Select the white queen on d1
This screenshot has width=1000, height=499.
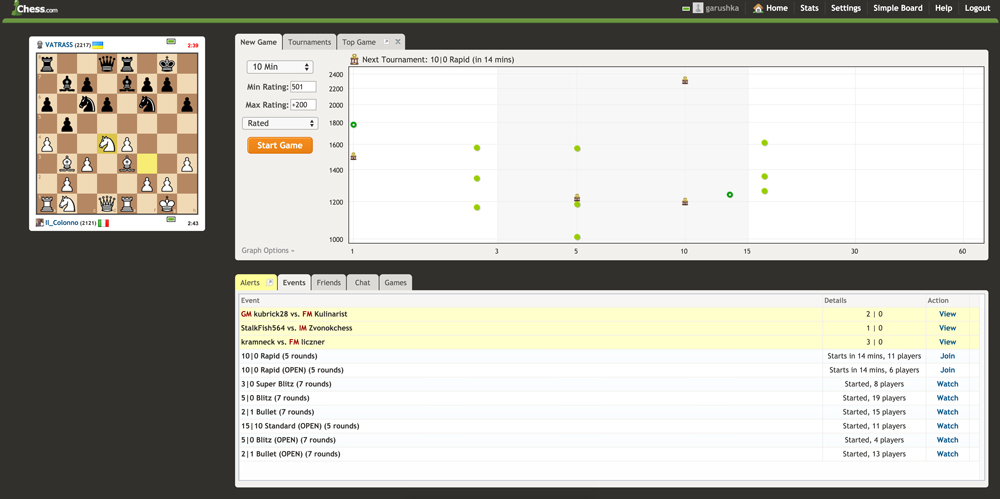tap(107, 204)
